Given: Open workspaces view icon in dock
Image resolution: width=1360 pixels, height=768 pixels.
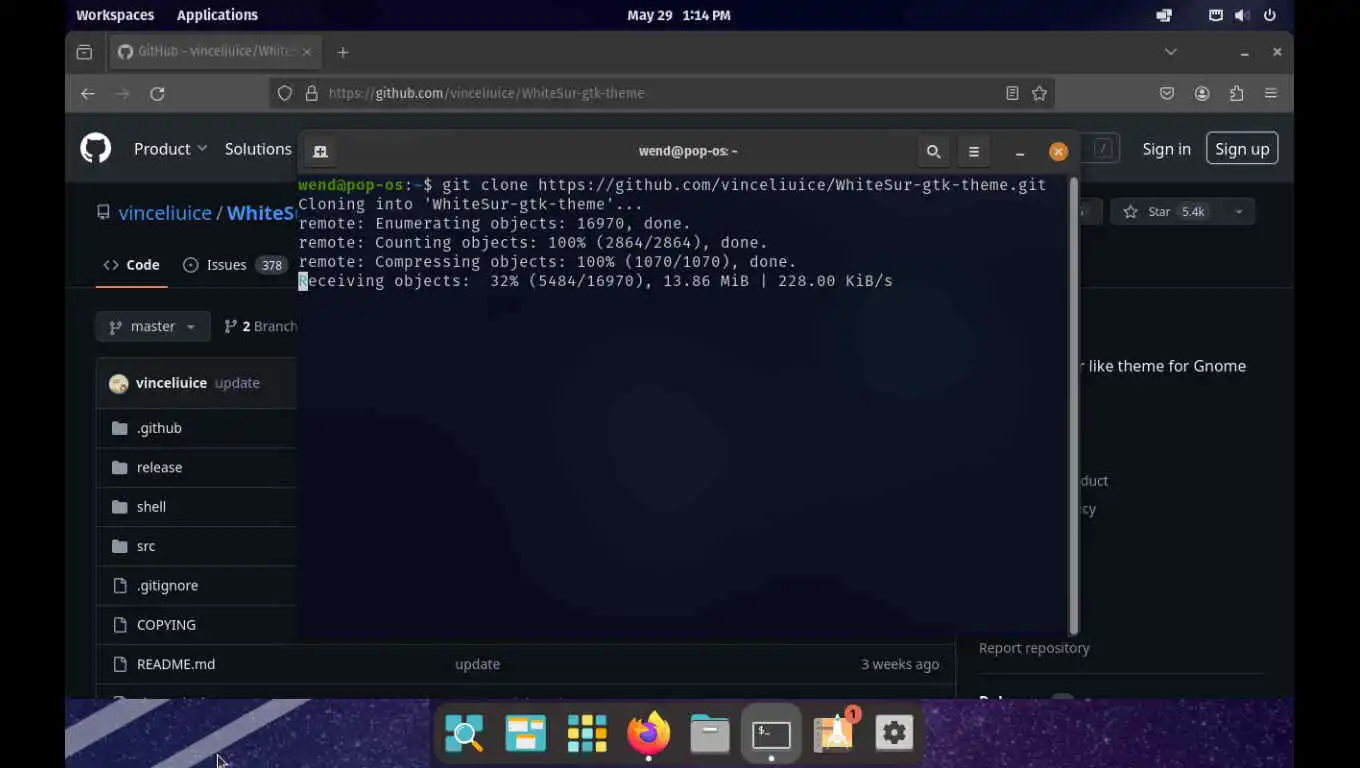Looking at the screenshot, I should click(x=525, y=734).
